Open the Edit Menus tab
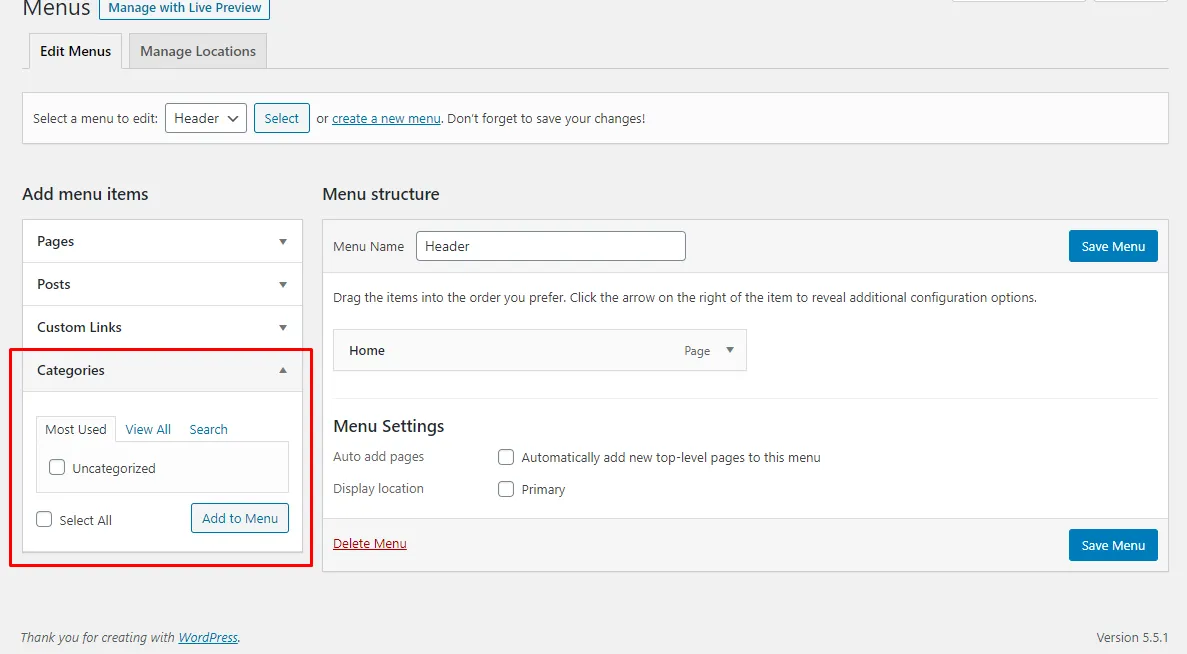1187x654 pixels. click(x=76, y=51)
